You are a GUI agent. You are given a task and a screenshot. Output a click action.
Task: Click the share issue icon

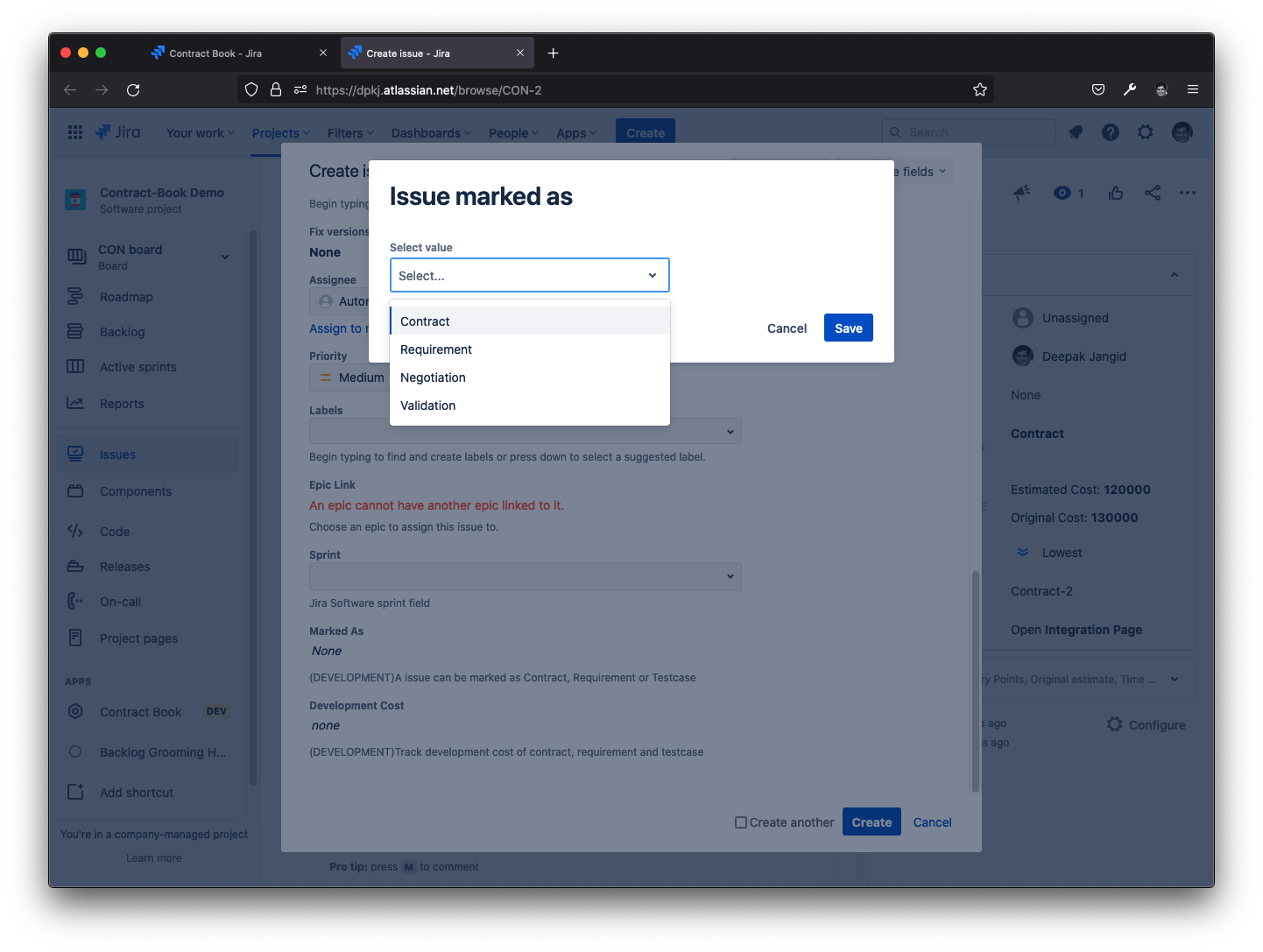1153,193
